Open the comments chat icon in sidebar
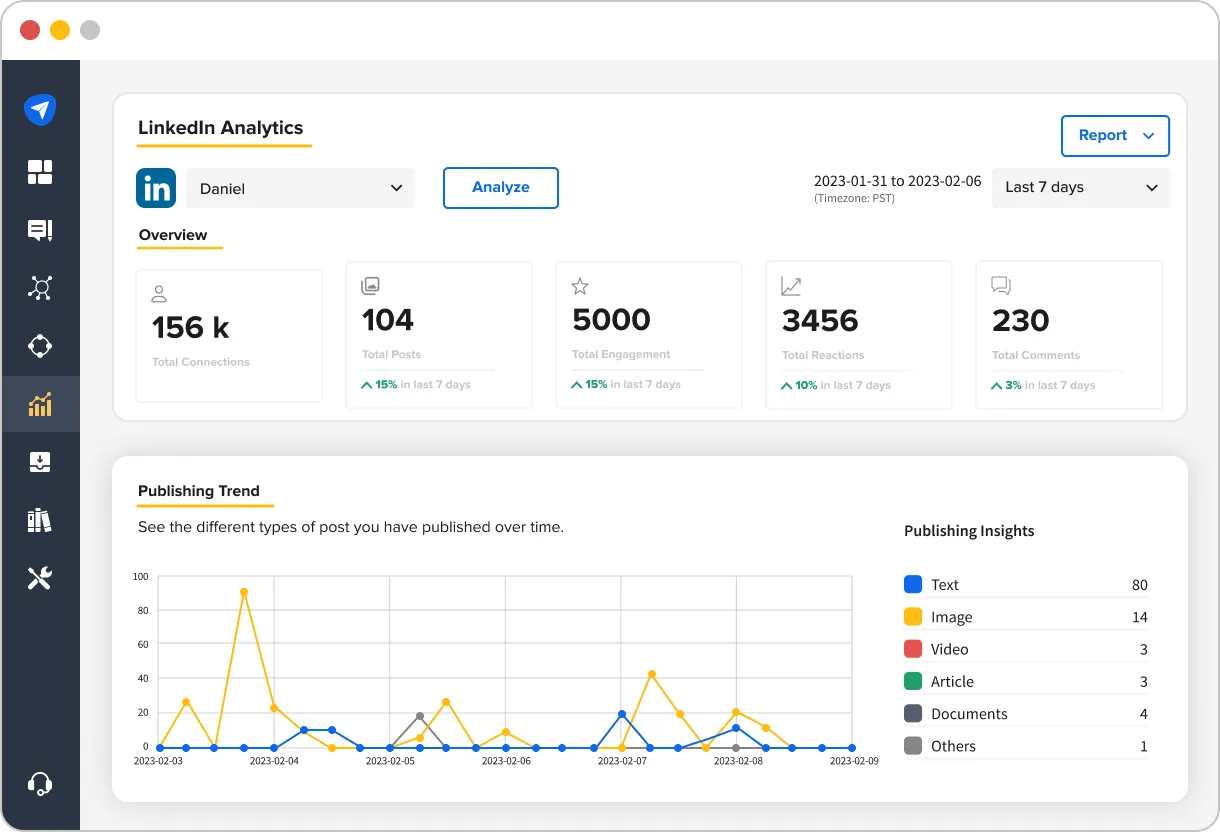Image resolution: width=1220 pixels, height=832 pixels. (40, 230)
